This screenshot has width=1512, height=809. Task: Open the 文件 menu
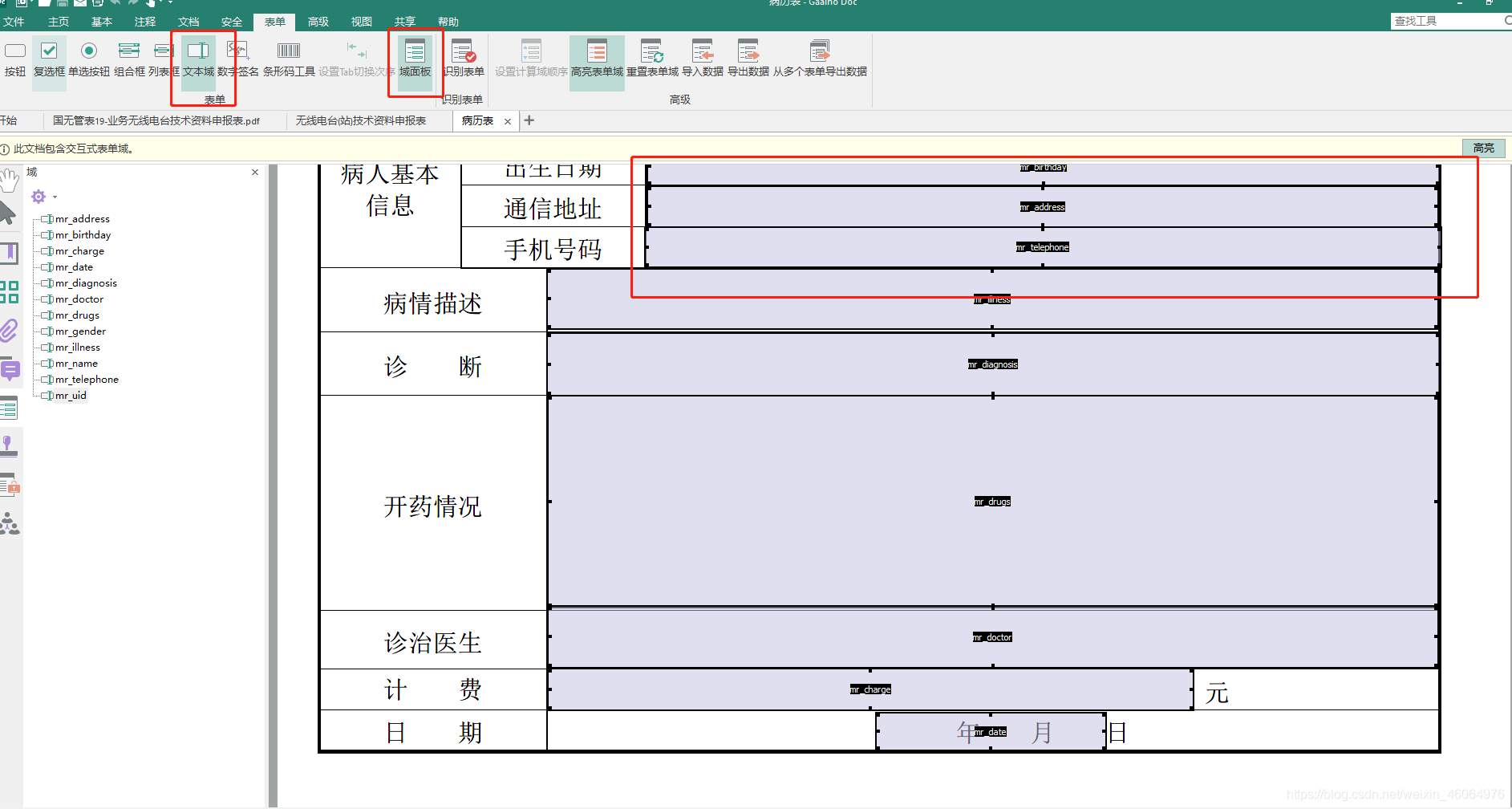point(14,22)
